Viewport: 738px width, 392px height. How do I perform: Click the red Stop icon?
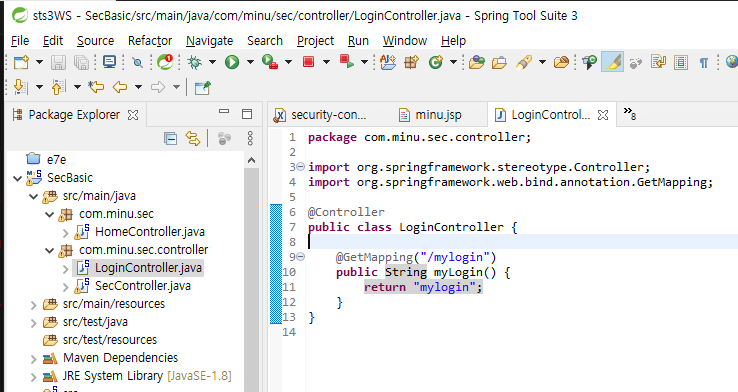[x=308, y=62]
